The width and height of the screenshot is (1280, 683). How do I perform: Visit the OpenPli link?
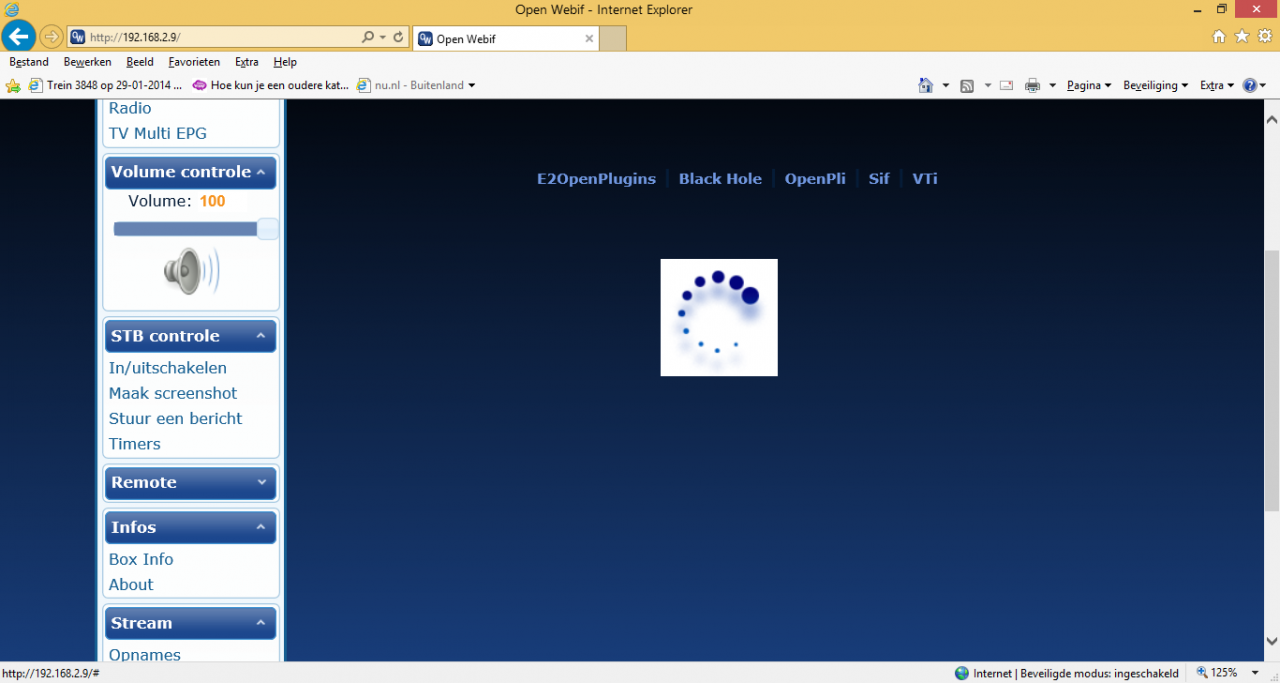[815, 179]
